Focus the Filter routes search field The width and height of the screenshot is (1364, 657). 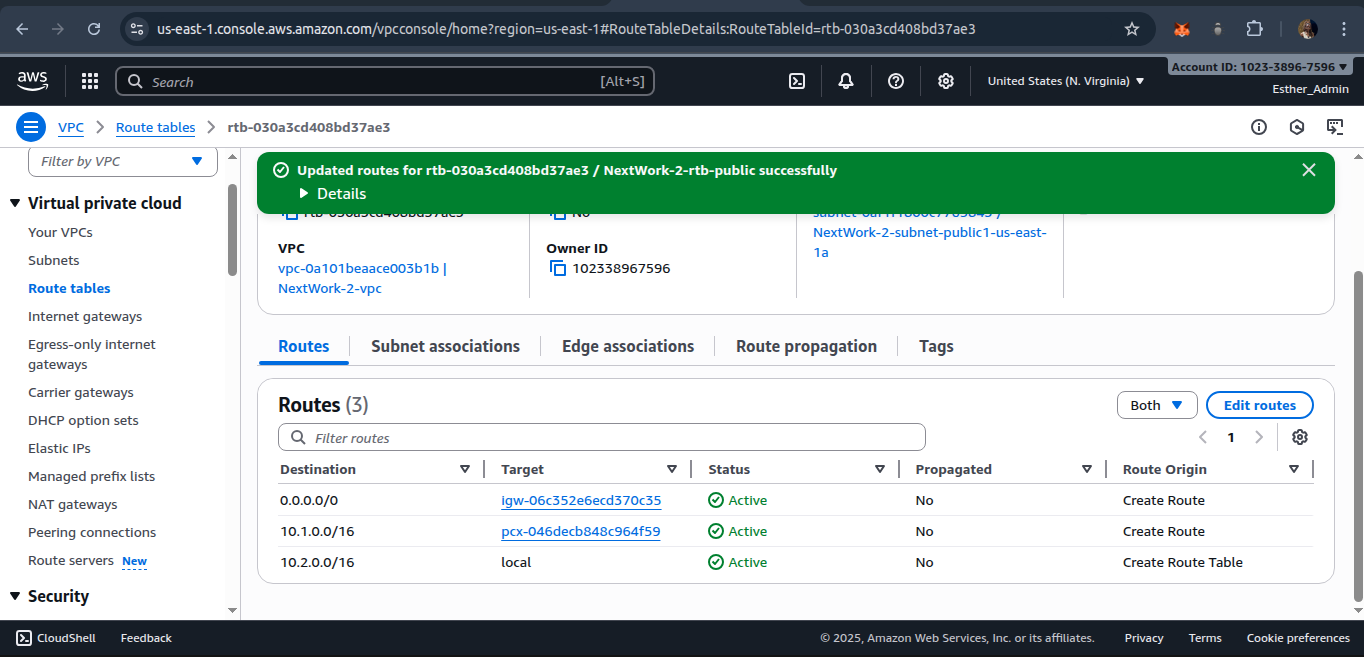(x=602, y=437)
